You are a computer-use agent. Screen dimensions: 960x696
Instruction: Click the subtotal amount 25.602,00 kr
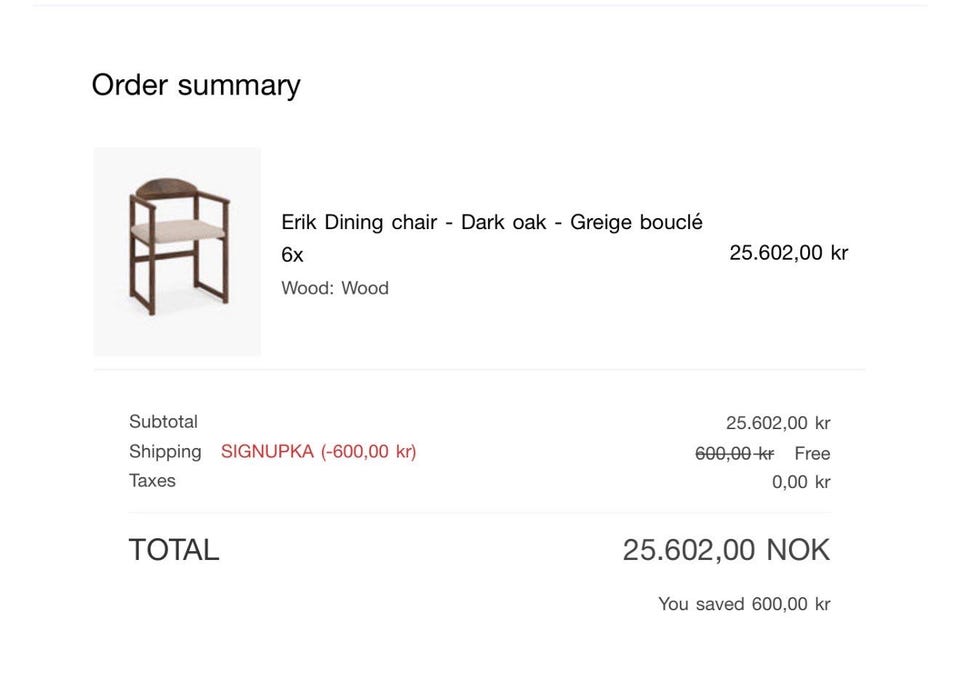(x=778, y=423)
